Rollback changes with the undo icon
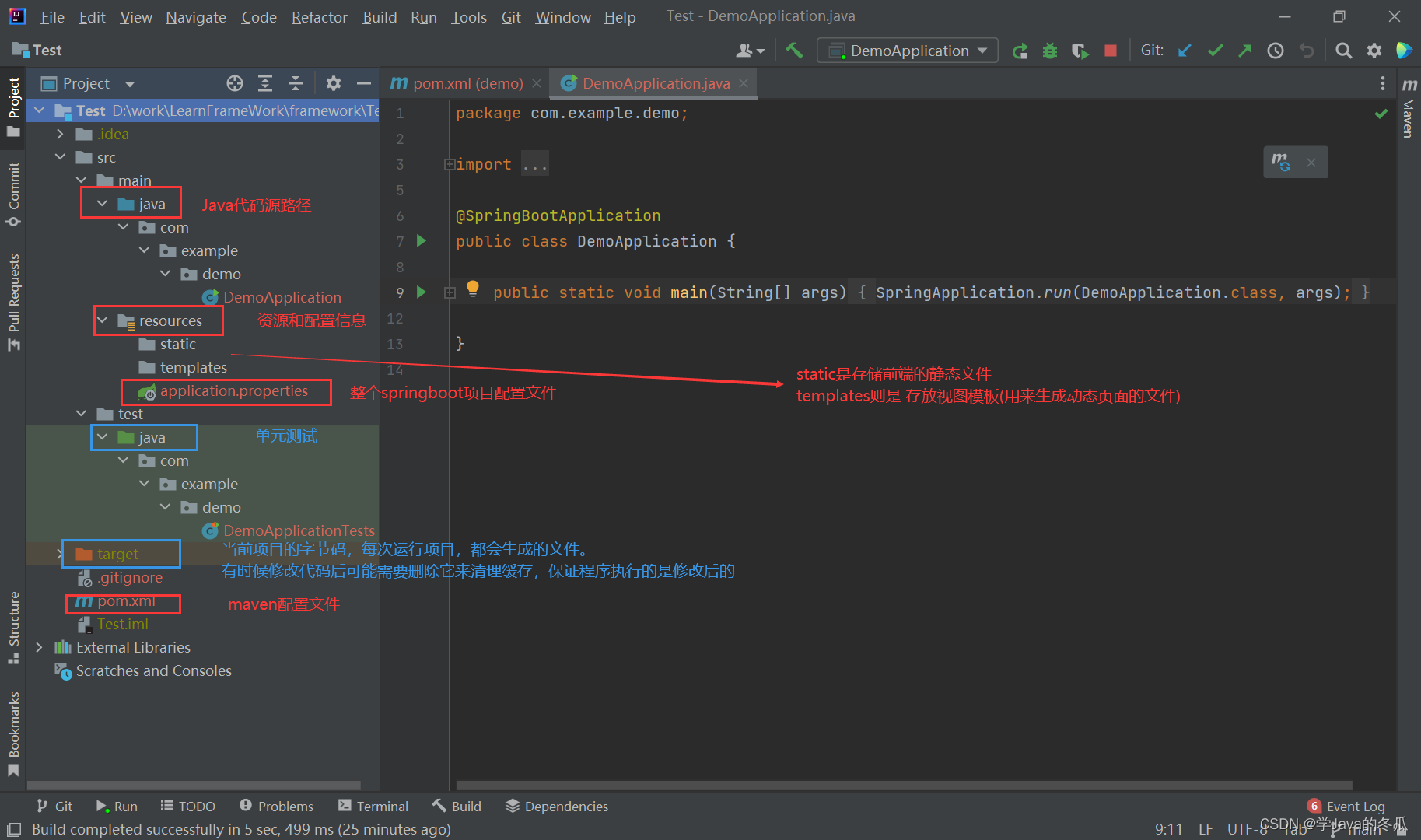The height and width of the screenshot is (840, 1421). coord(1307,51)
